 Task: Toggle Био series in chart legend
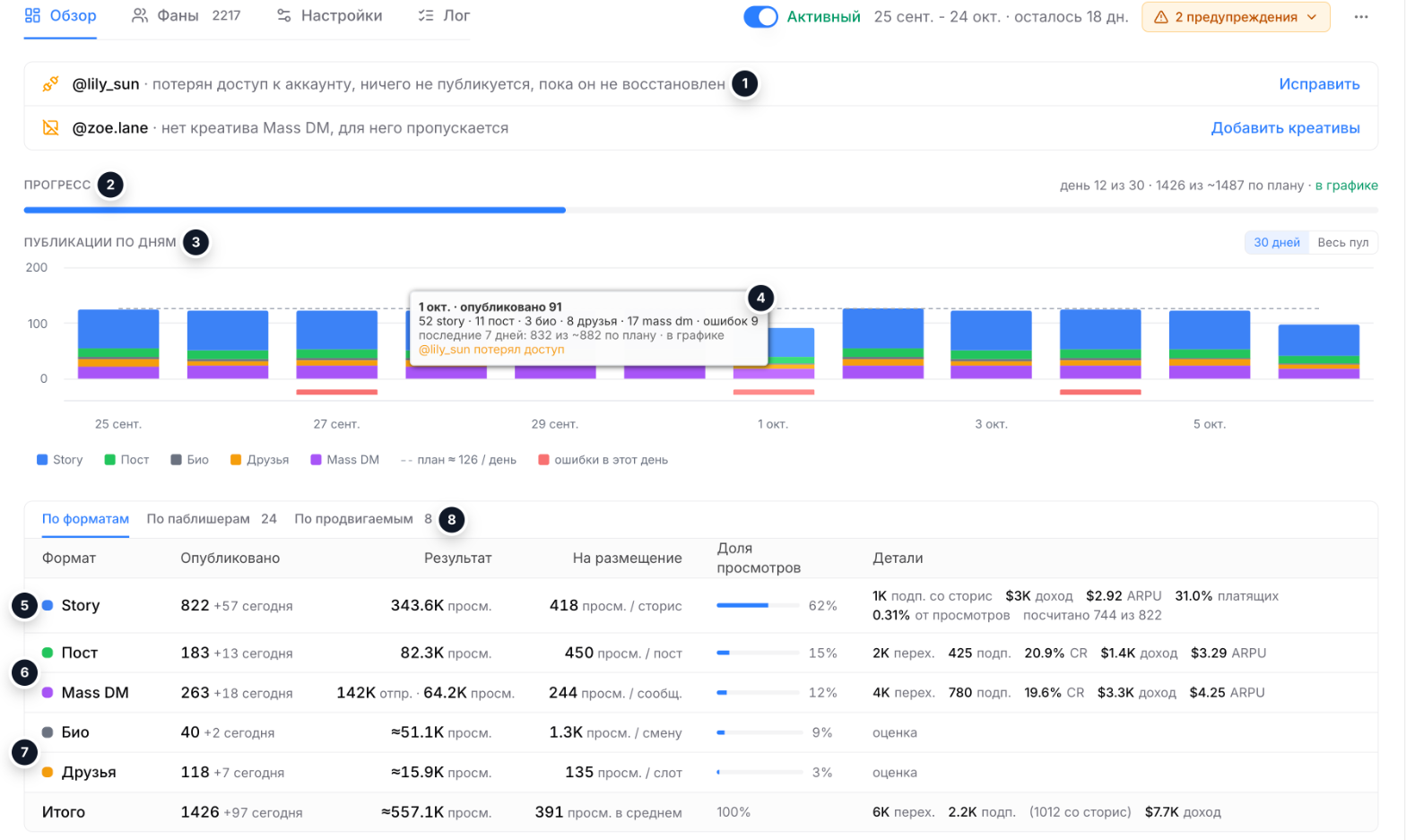coord(189,460)
